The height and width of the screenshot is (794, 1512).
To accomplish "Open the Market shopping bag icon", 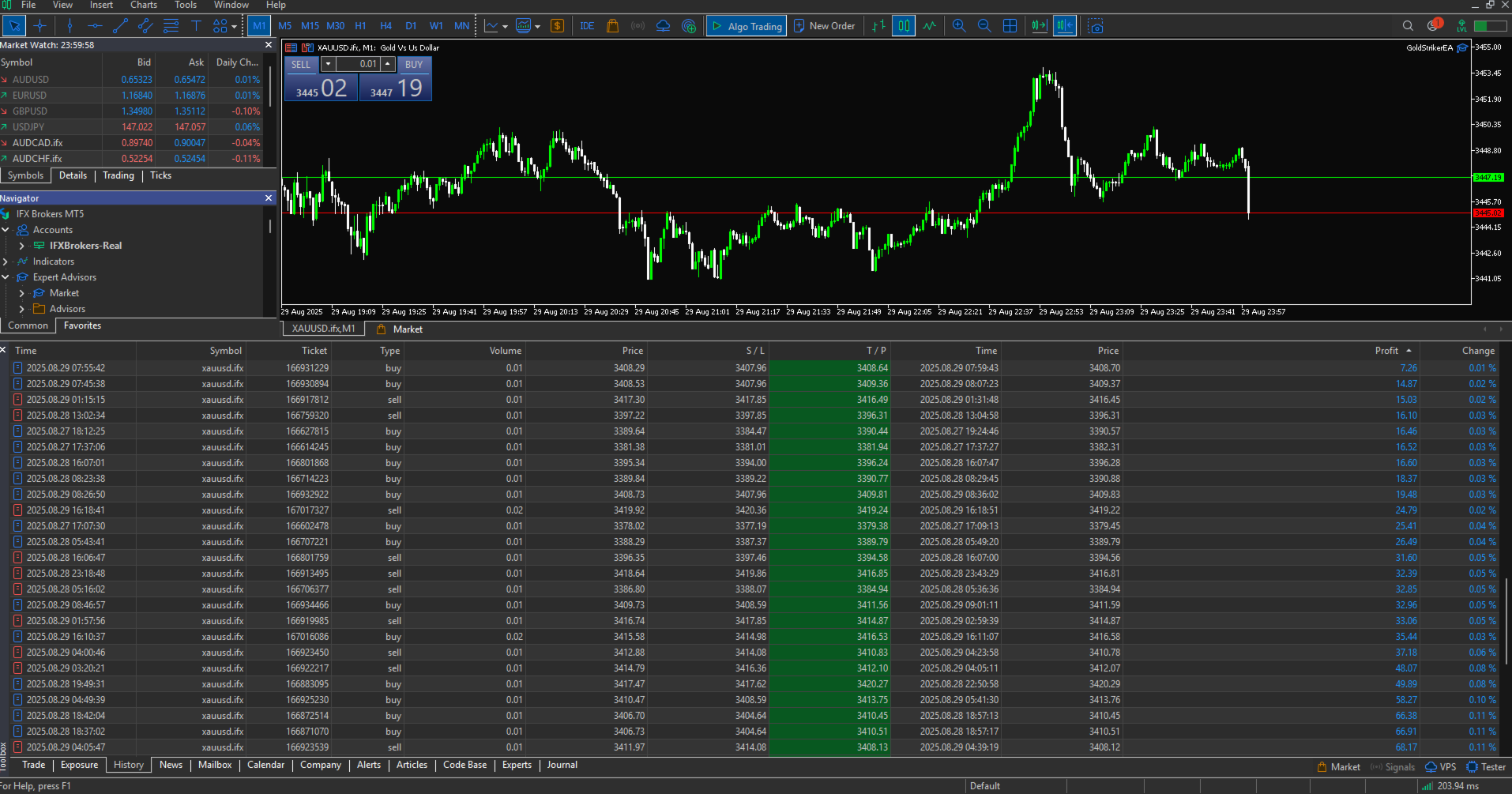I will (612, 26).
